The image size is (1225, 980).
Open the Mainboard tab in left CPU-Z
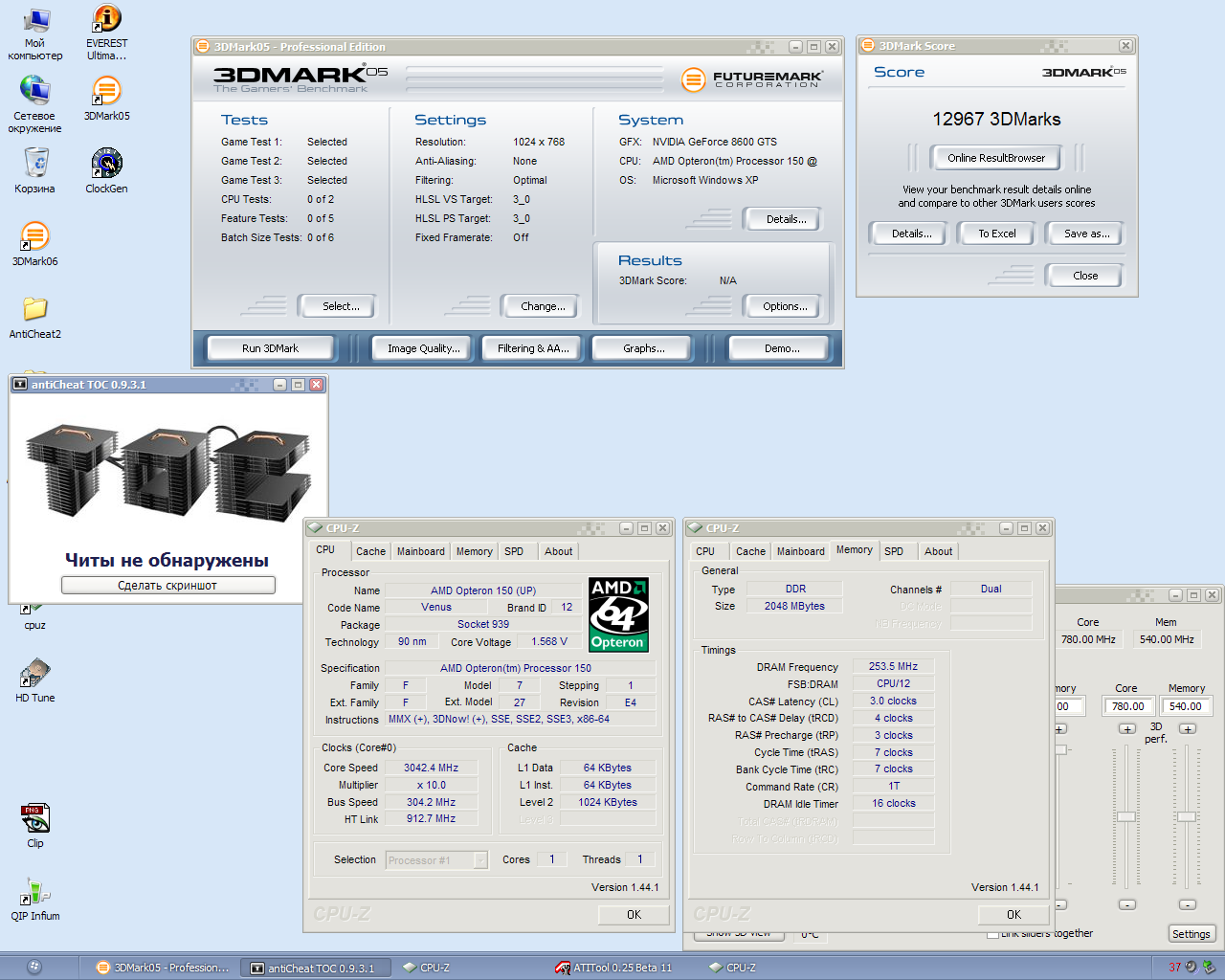[421, 551]
